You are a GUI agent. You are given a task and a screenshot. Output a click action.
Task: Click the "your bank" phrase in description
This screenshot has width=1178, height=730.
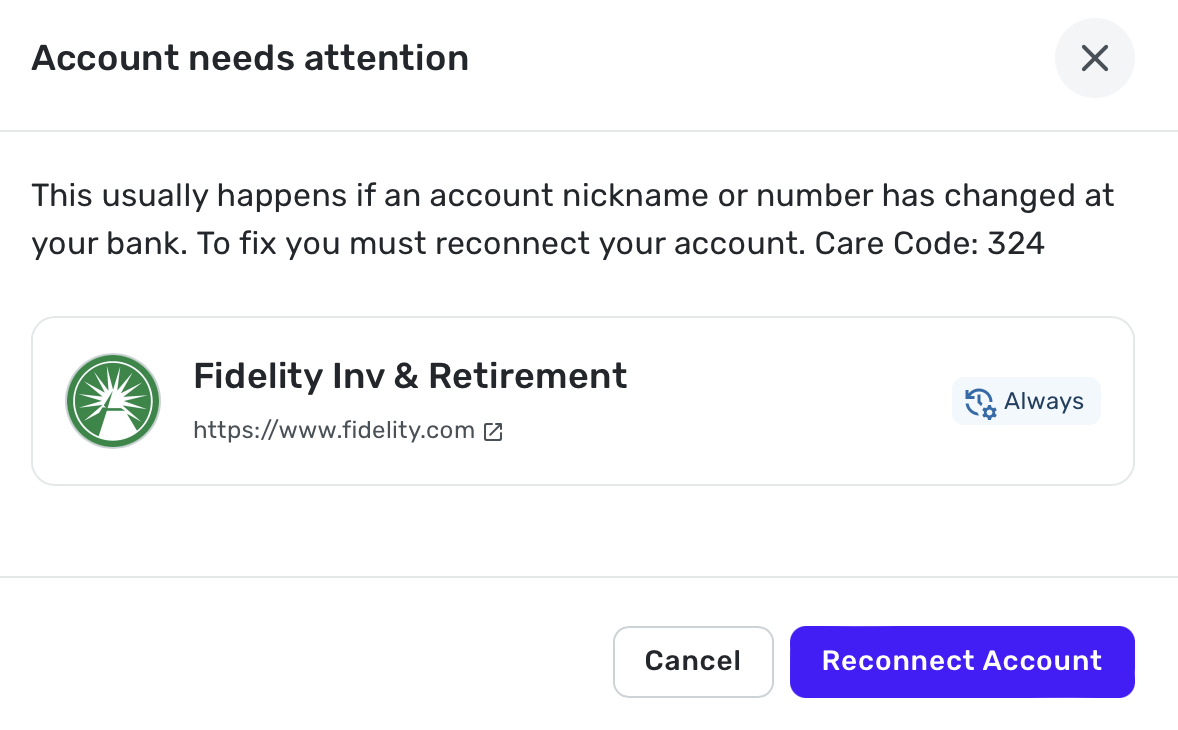[109, 244]
